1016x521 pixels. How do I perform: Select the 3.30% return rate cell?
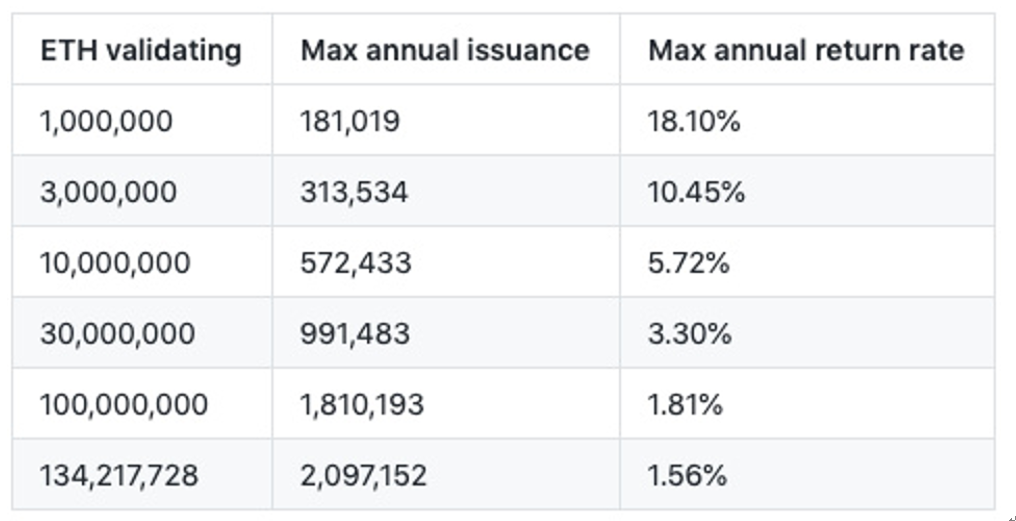coord(689,333)
